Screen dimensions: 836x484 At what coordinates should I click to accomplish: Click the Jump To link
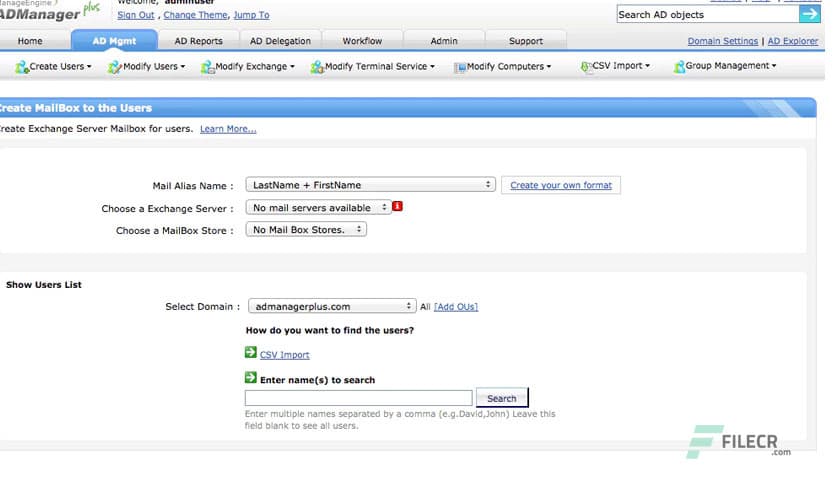[x=251, y=15]
